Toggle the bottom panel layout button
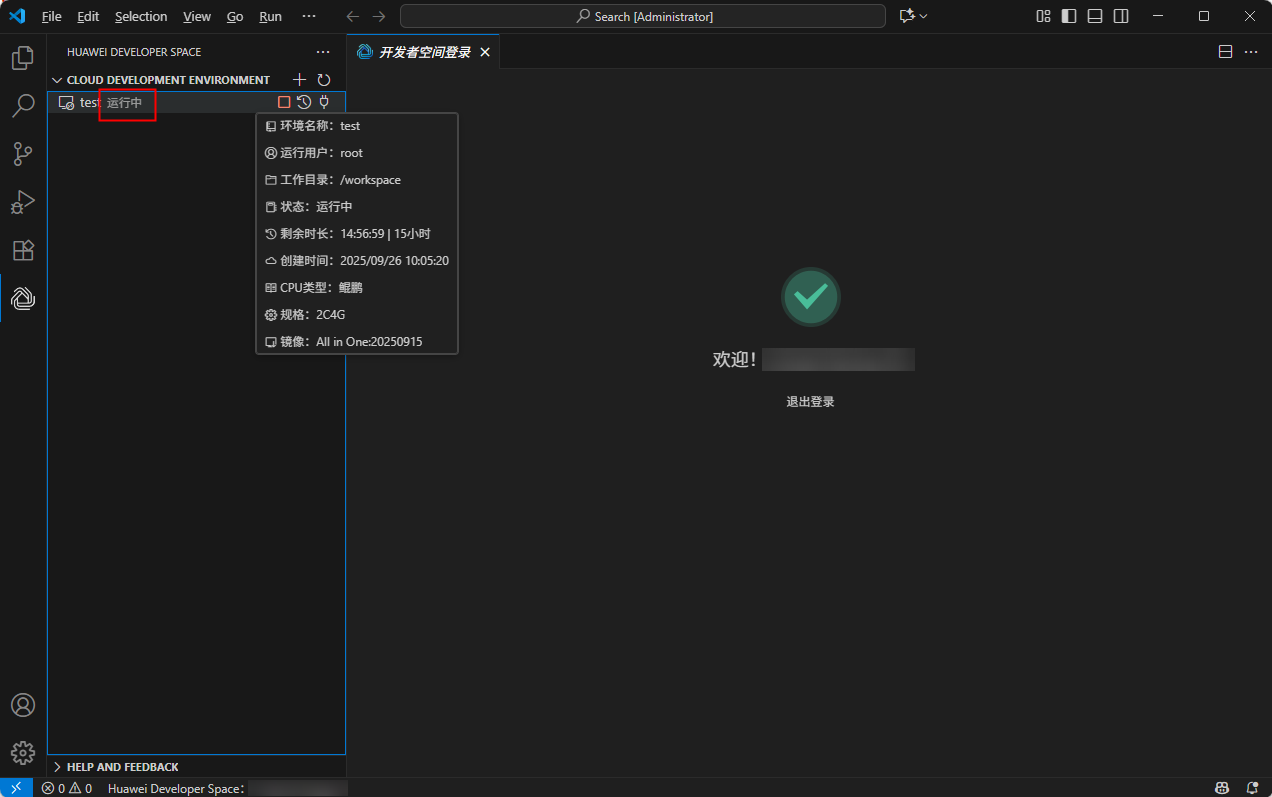 1095,16
